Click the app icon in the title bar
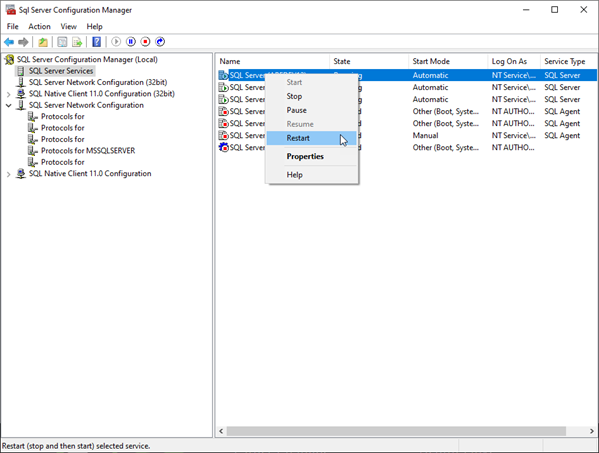Viewport: 599px width, 453px height. tap(11, 10)
